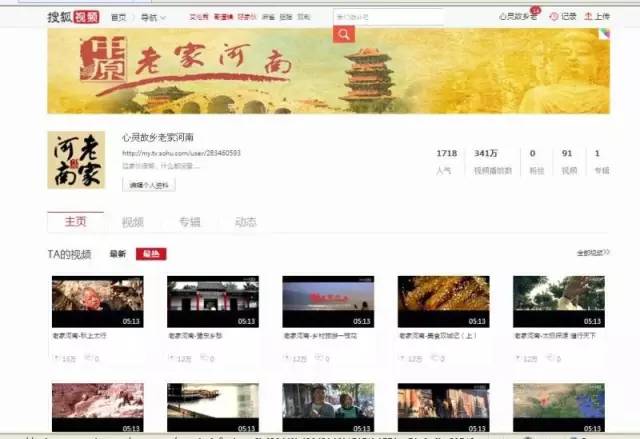This screenshot has width=640, height=439.
Task: Click inside the top search input field
Action: [389, 17]
